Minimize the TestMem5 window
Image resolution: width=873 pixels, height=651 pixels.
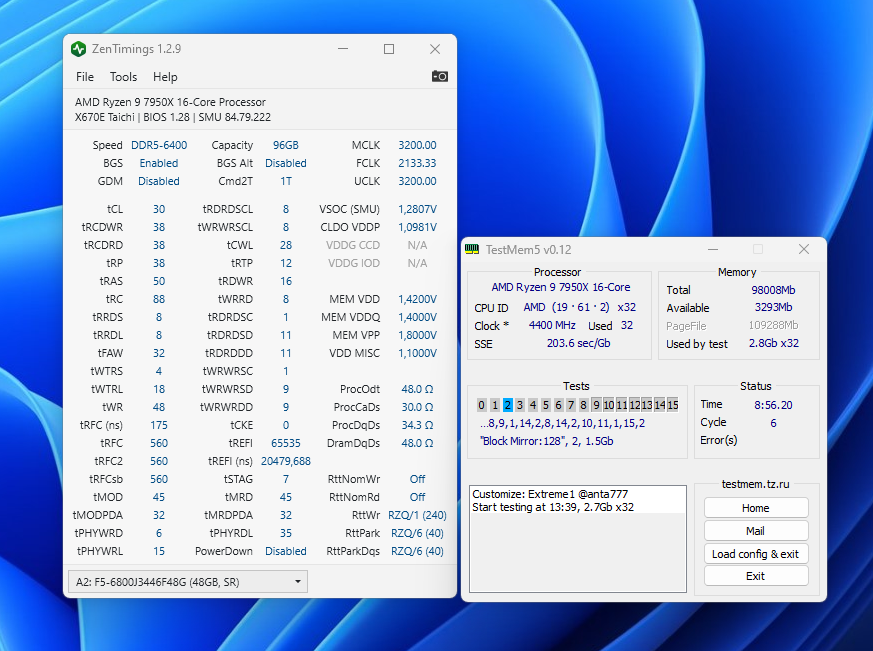point(711,249)
